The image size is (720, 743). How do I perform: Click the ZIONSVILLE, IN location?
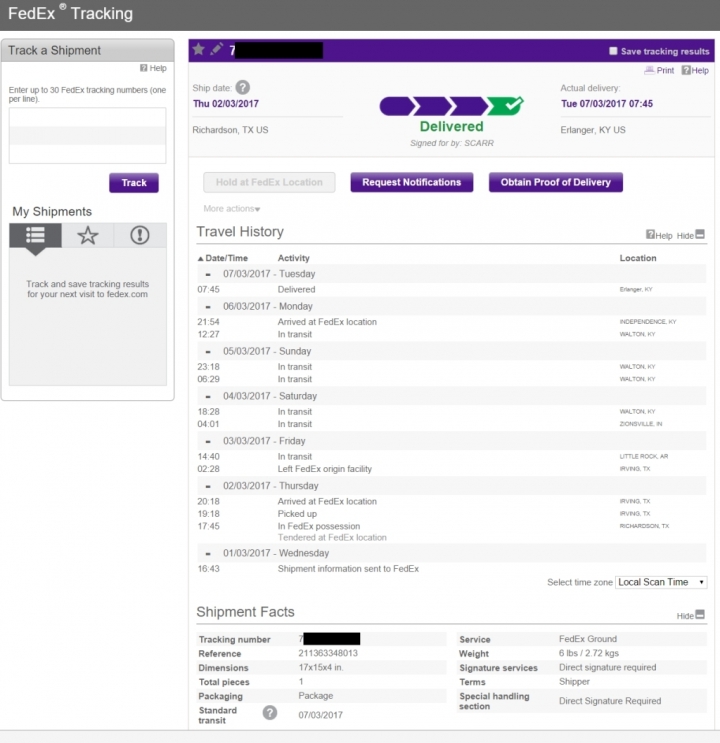(641, 424)
